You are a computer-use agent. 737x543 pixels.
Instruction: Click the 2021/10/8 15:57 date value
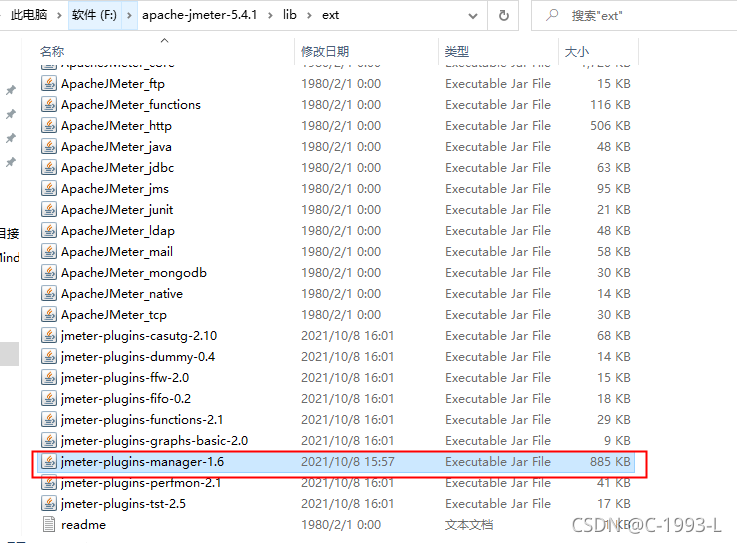[348, 462]
